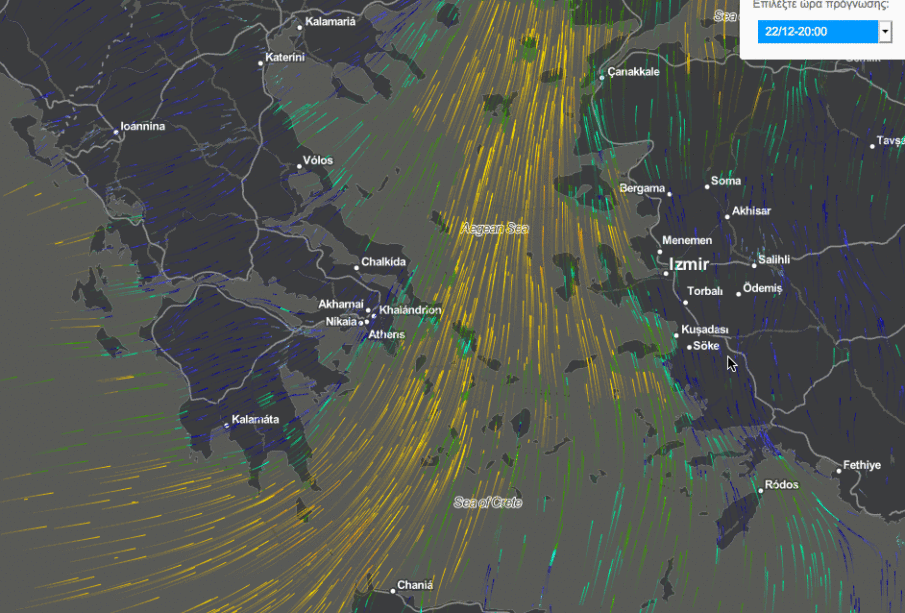
Task: Click the 22/12-20:00 forecast time field
Action: [x=816, y=32]
